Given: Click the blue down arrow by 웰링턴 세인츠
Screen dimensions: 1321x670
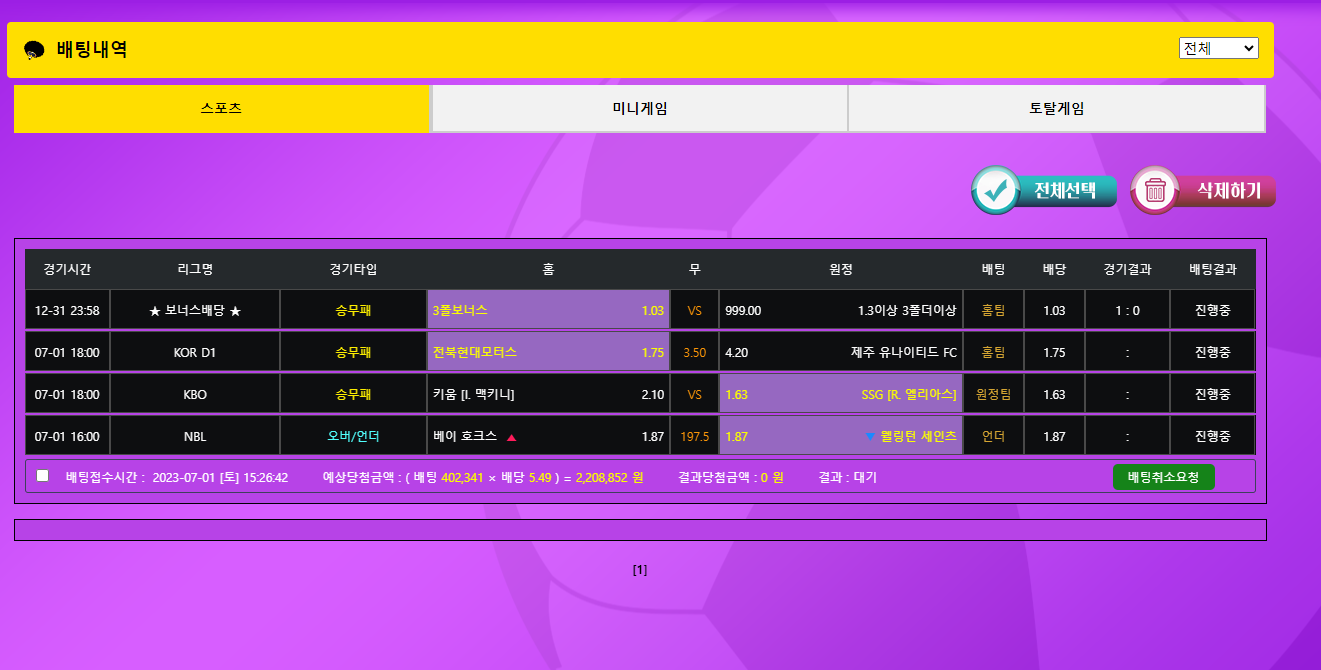Looking at the screenshot, I should pos(870,437).
